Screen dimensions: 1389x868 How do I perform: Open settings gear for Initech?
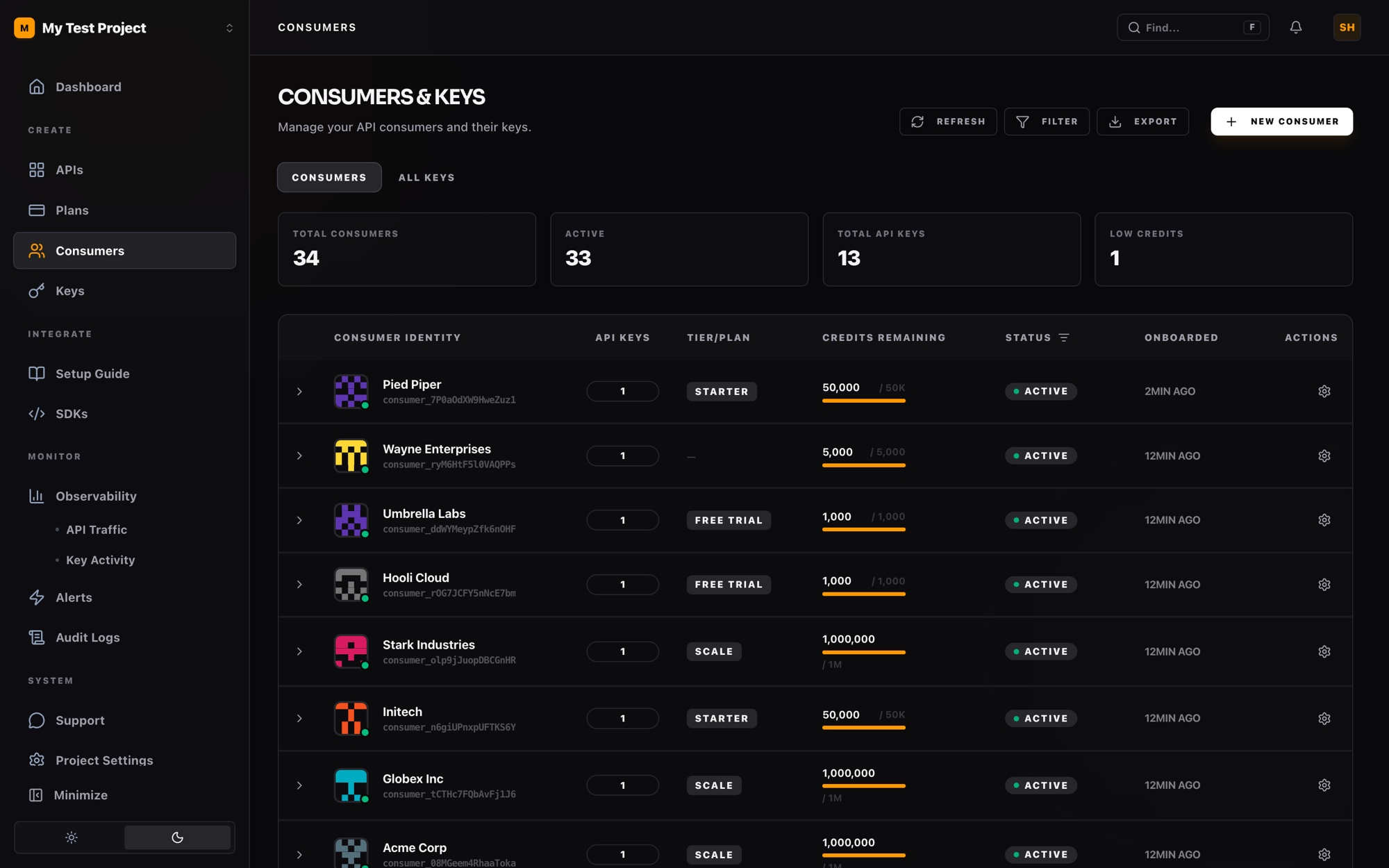pyautogui.click(x=1324, y=719)
